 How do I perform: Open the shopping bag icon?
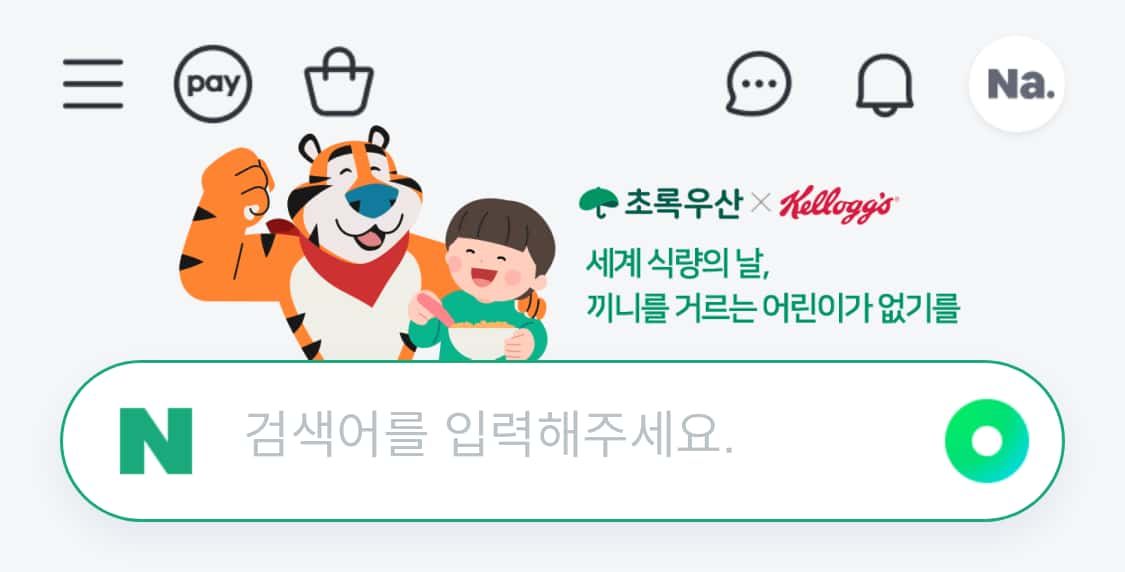click(x=339, y=83)
